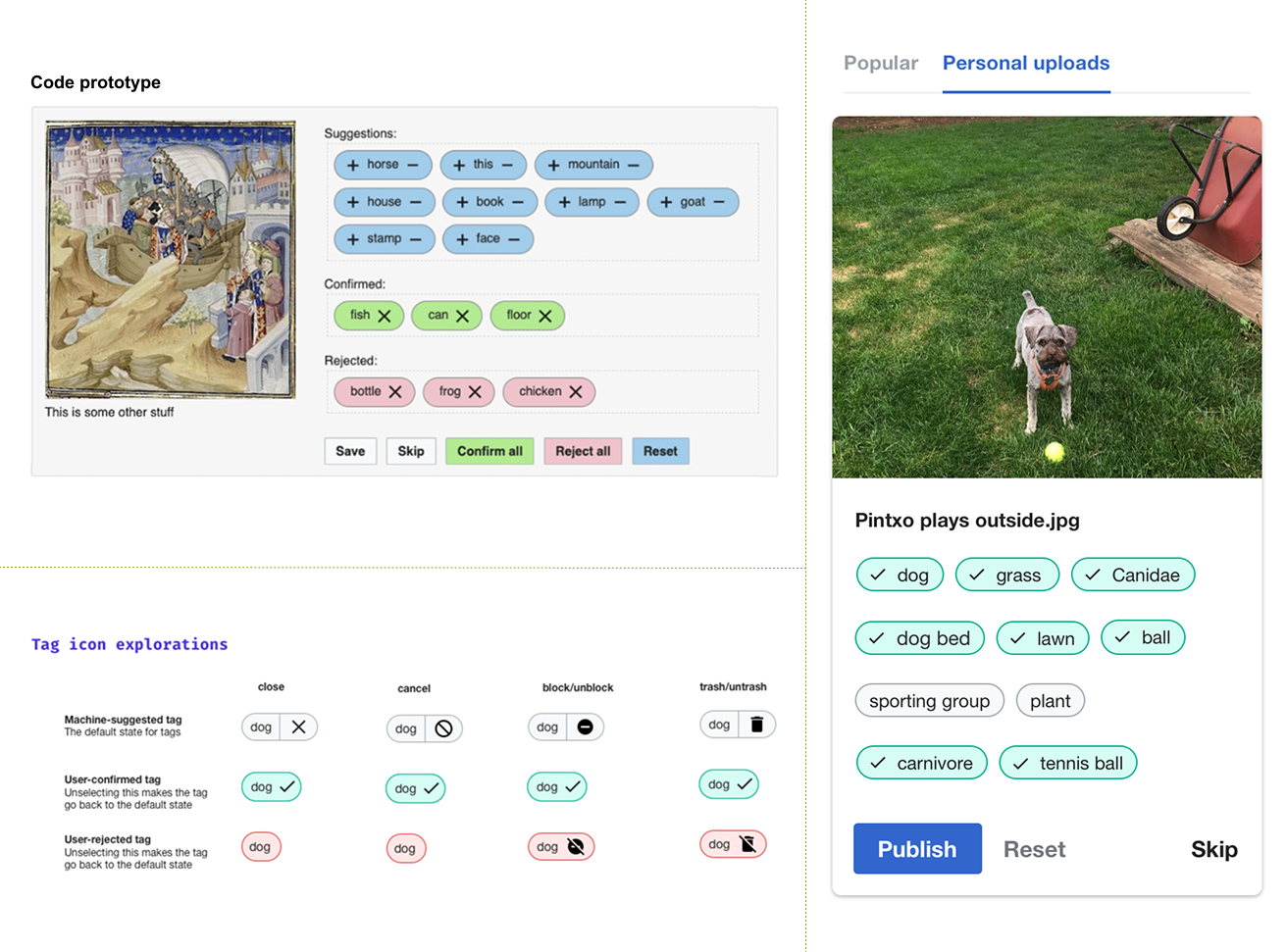Deselect the ball tag
Screen dimensions: 1287x952
[1143, 637]
